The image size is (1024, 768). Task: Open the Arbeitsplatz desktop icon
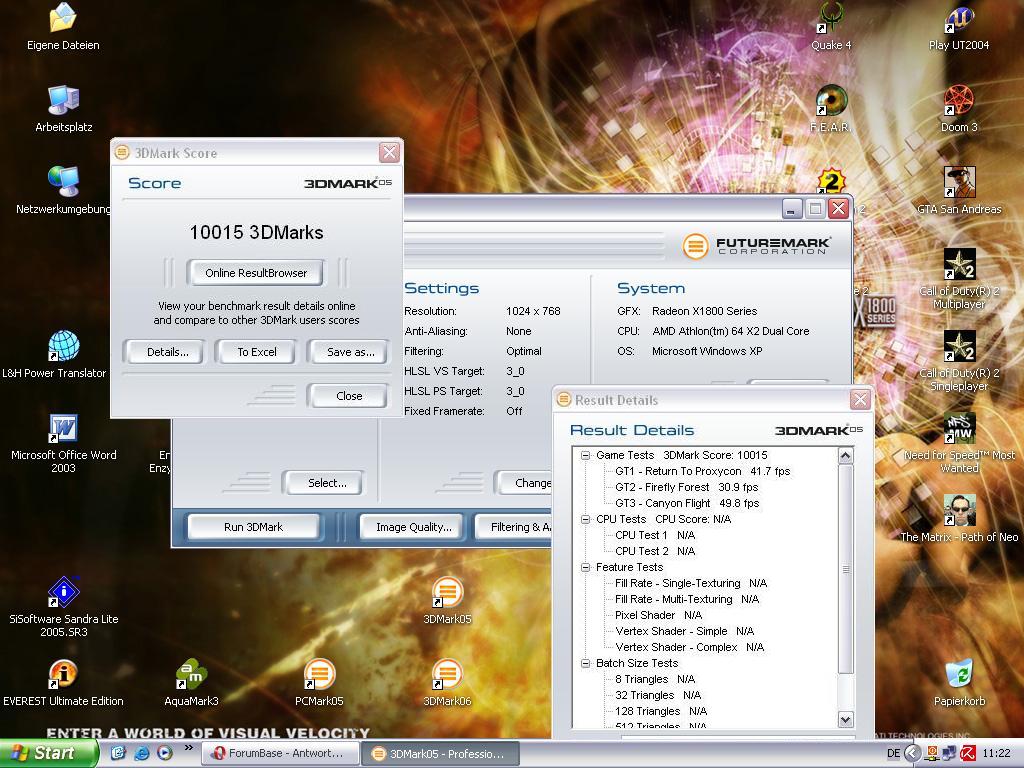click(x=63, y=108)
